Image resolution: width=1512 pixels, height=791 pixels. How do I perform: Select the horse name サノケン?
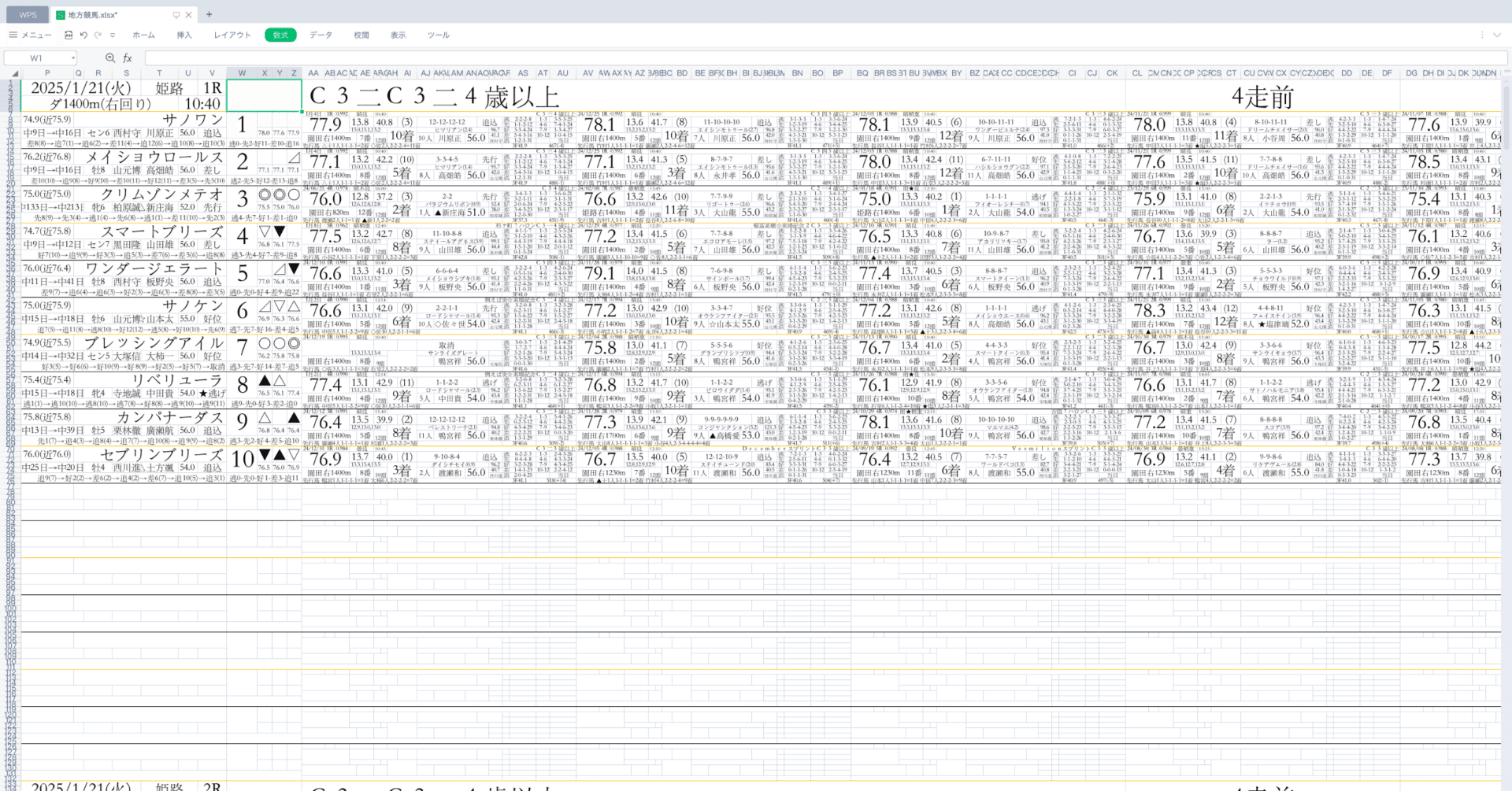pyautogui.click(x=193, y=305)
